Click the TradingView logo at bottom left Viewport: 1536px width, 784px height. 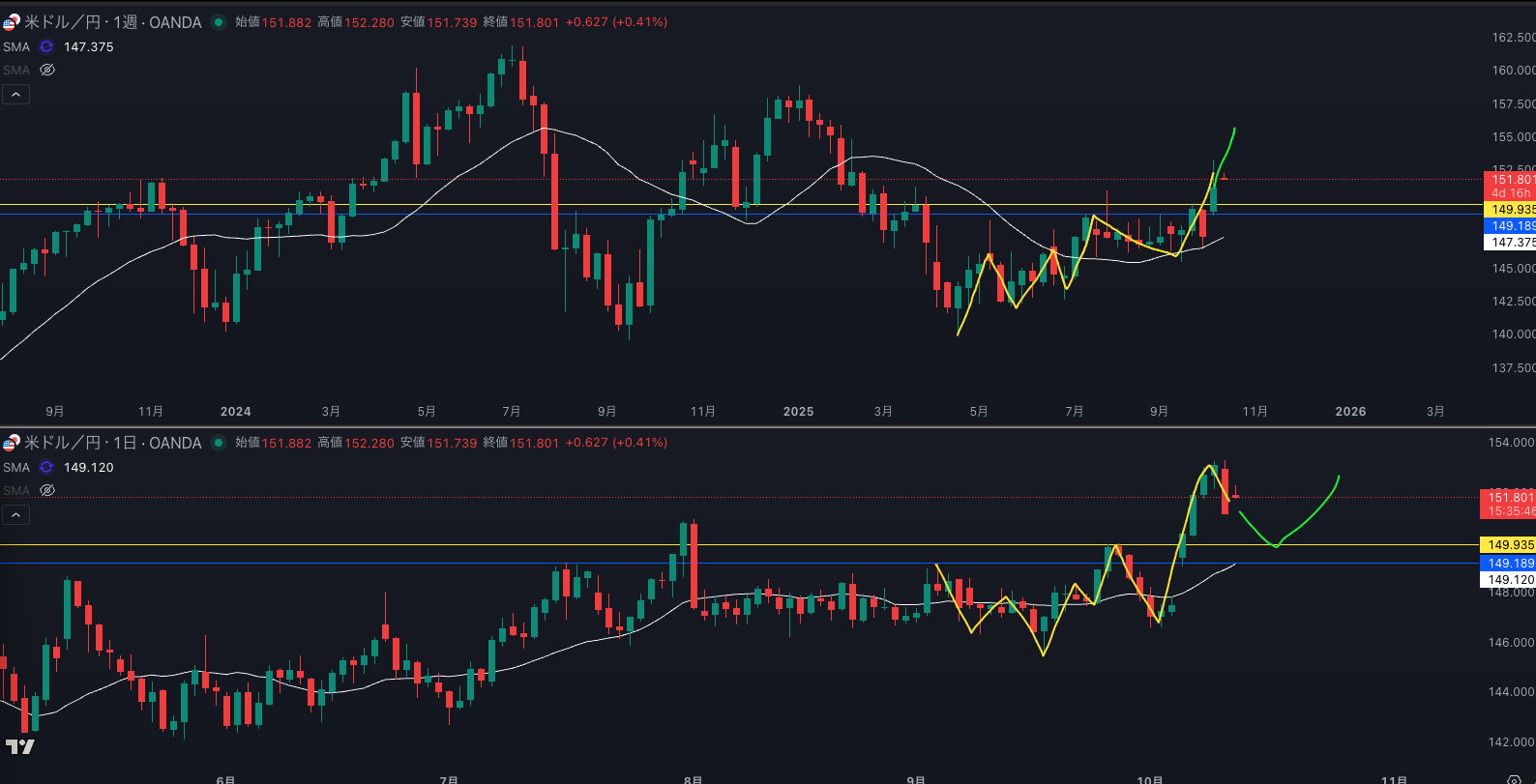pos(19,746)
